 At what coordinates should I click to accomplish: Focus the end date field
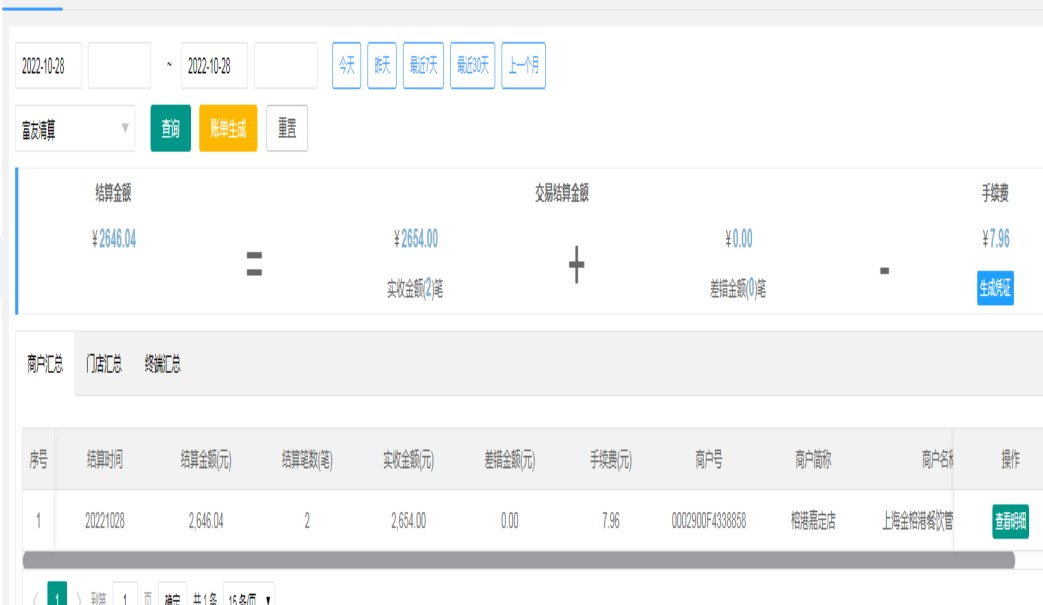click(214, 66)
